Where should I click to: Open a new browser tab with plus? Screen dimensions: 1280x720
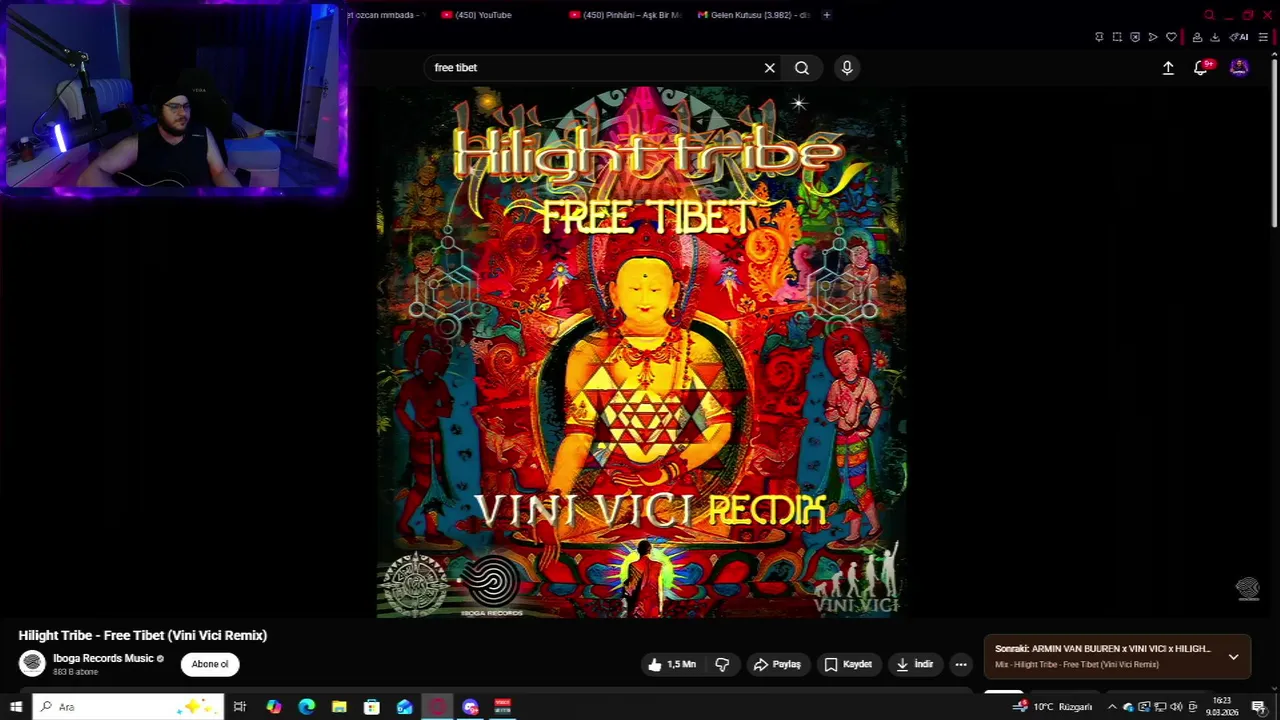point(826,15)
